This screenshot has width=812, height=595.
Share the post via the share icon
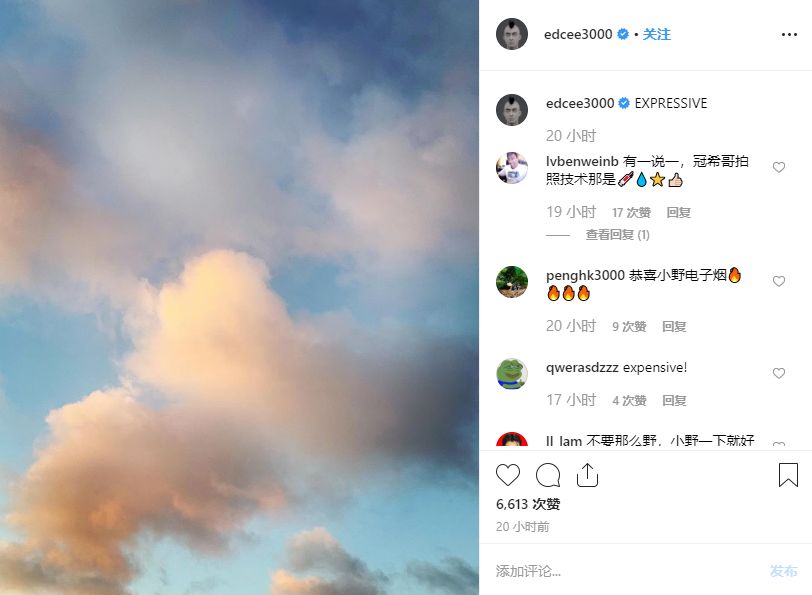tap(587, 475)
